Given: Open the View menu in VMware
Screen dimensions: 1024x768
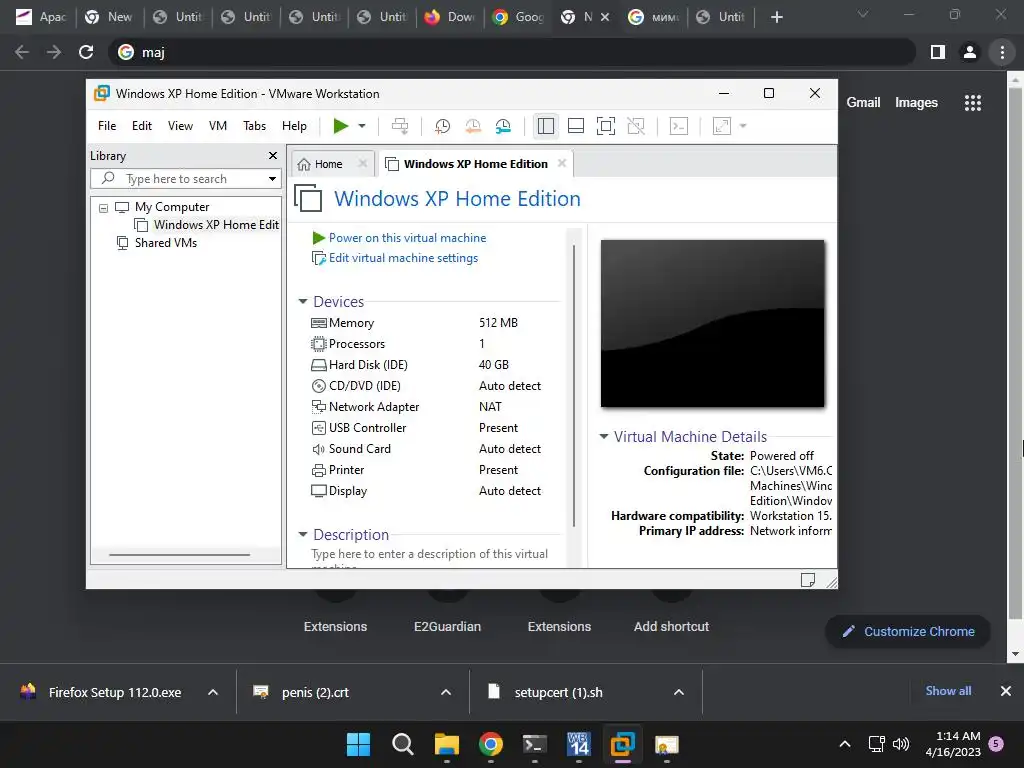Looking at the screenshot, I should coord(180,126).
